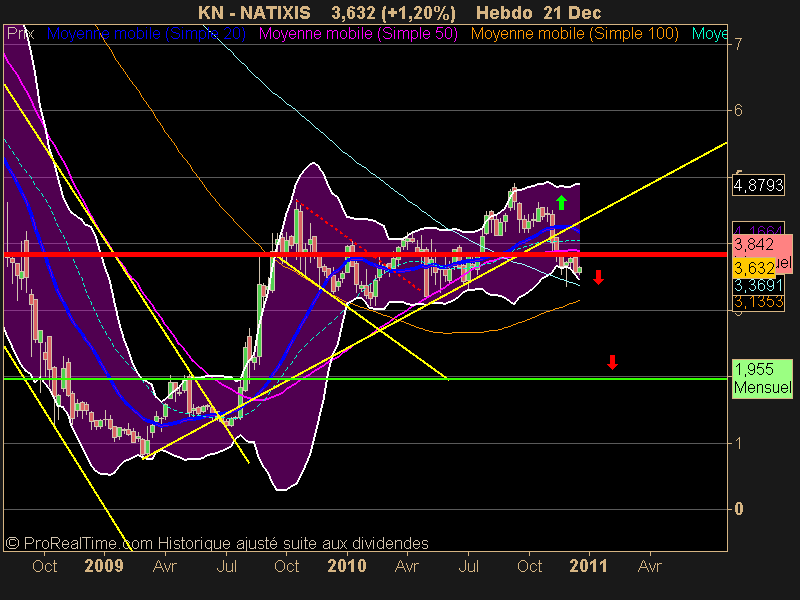Click the Oct label before 2009

(44, 566)
